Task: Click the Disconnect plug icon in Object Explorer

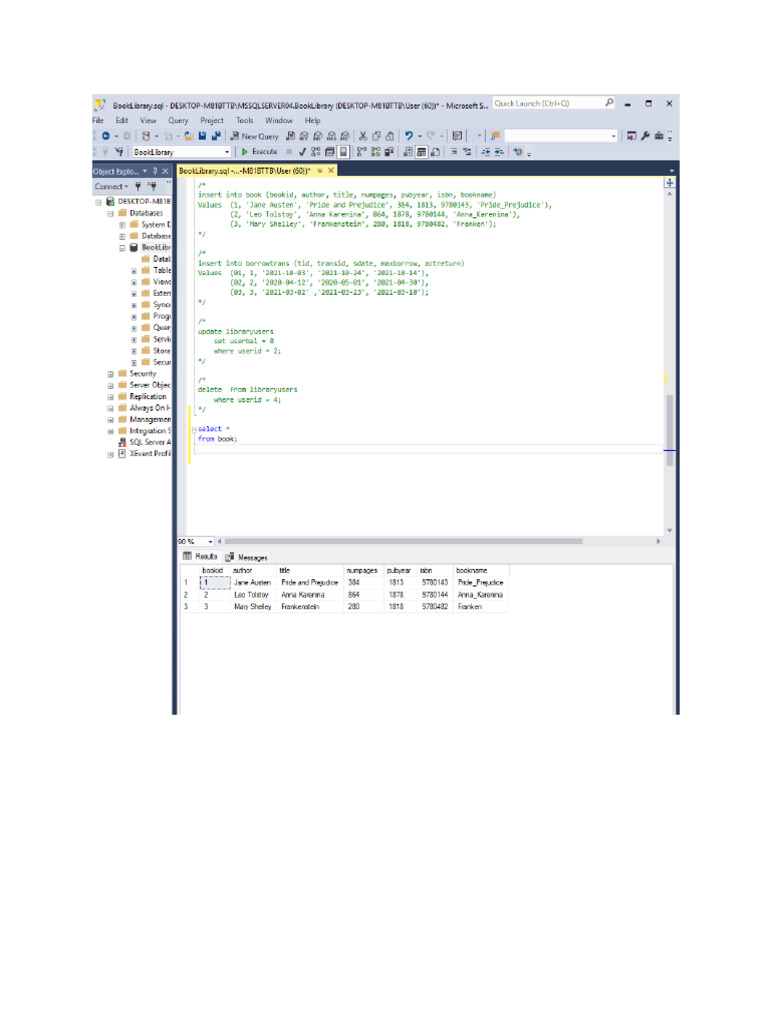Action: click(152, 187)
